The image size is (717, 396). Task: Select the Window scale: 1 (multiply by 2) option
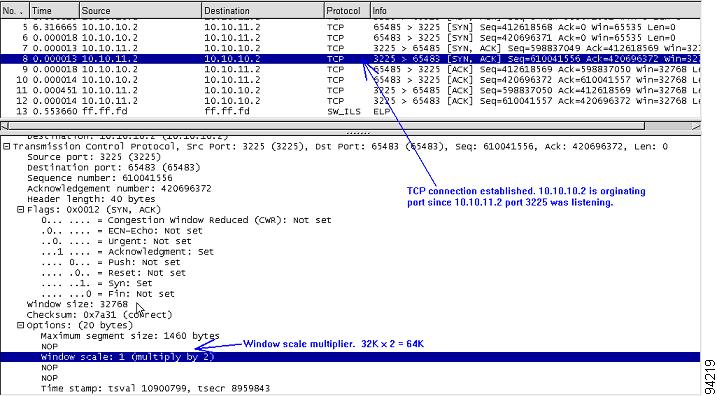coord(350,357)
